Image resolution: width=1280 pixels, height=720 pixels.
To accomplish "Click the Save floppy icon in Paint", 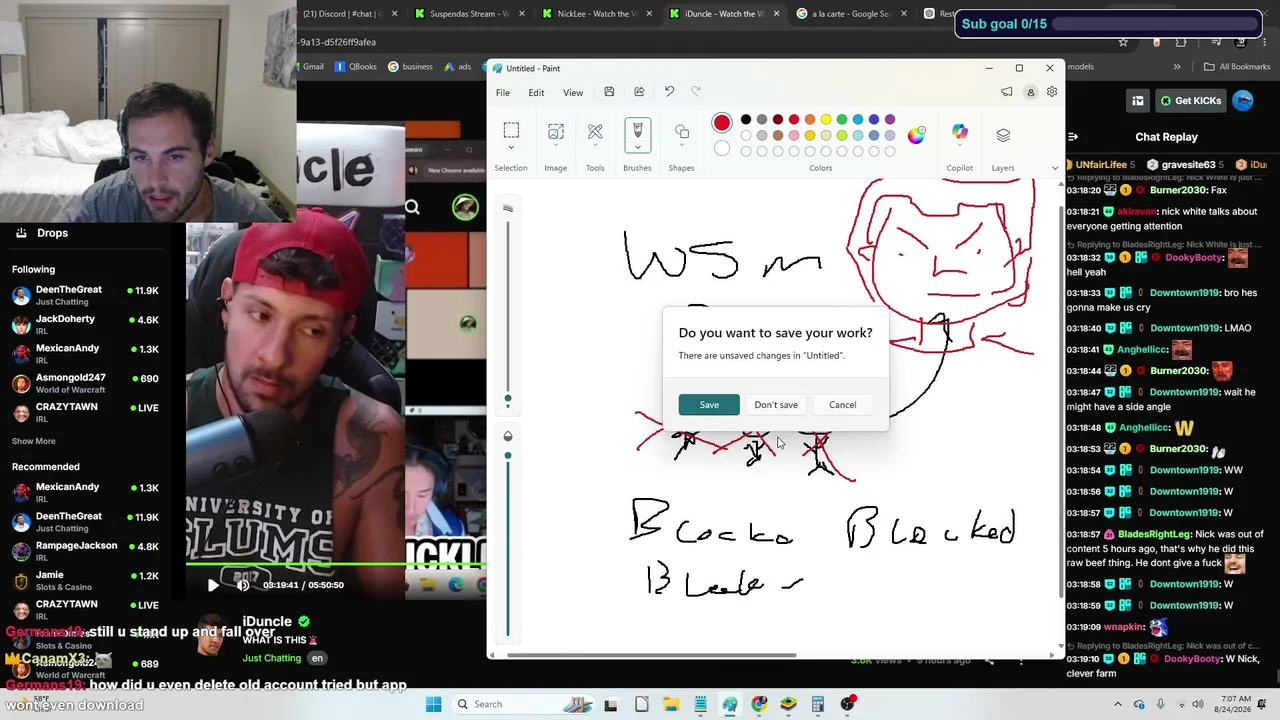I will point(609,92).
